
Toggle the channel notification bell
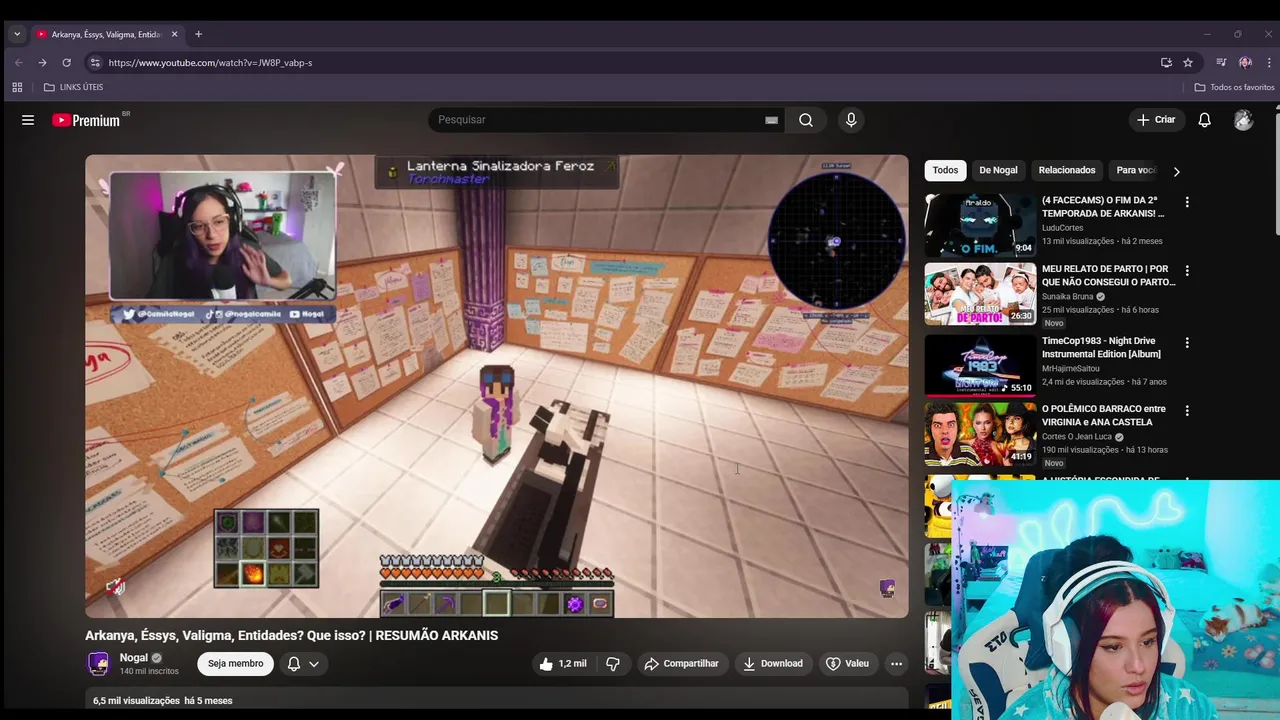coord(294,664)
